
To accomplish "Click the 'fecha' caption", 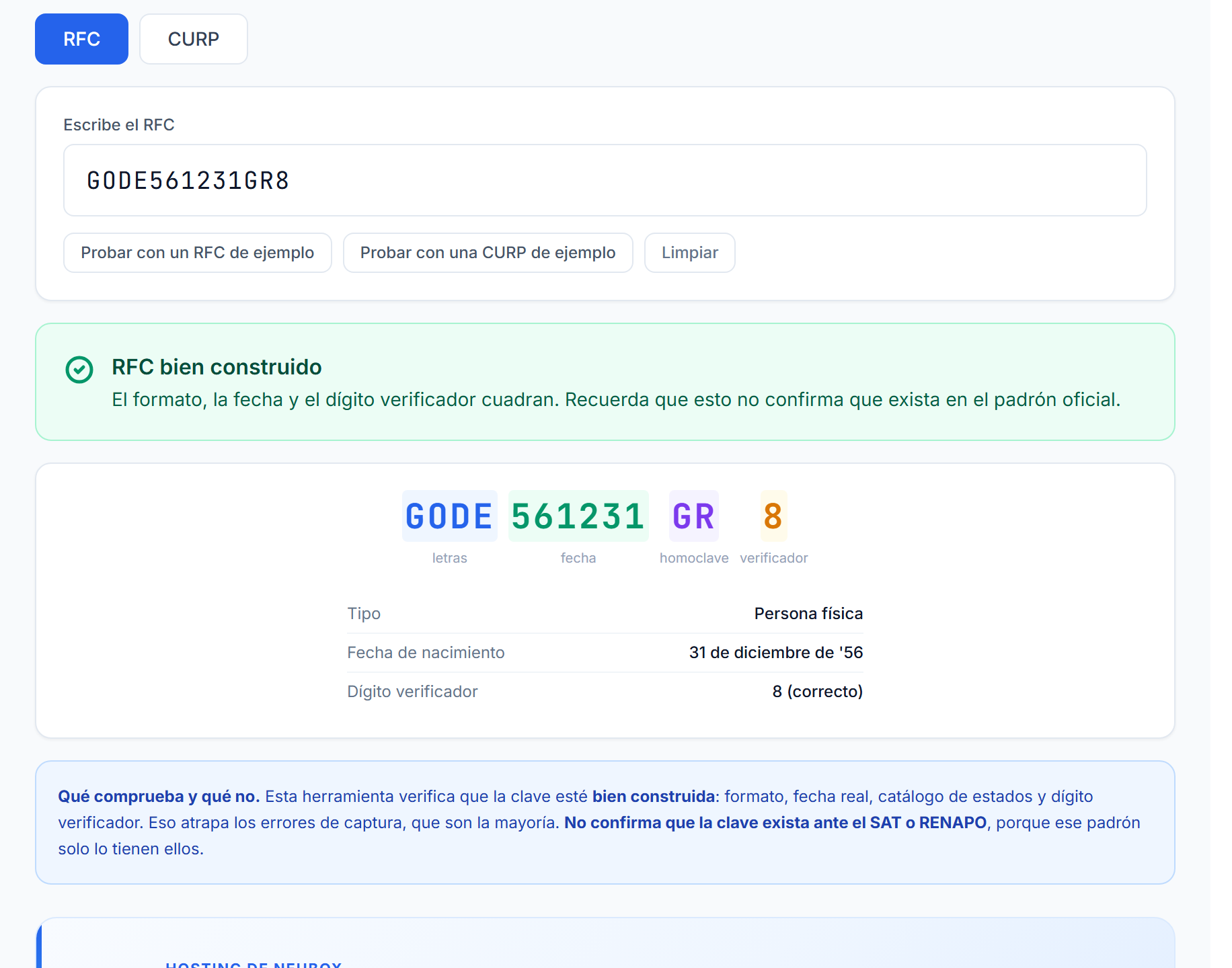I will click(578, 558).
